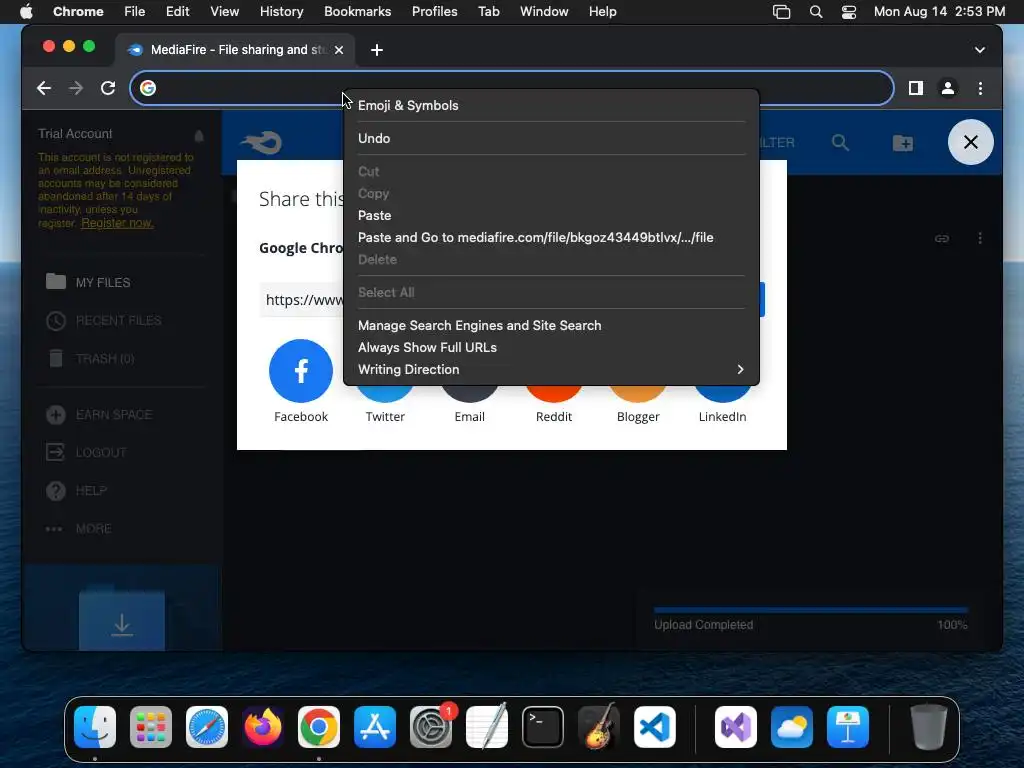Share via Reddit label
This screenshot has height=768, width=1024.
tap(554, 417)
